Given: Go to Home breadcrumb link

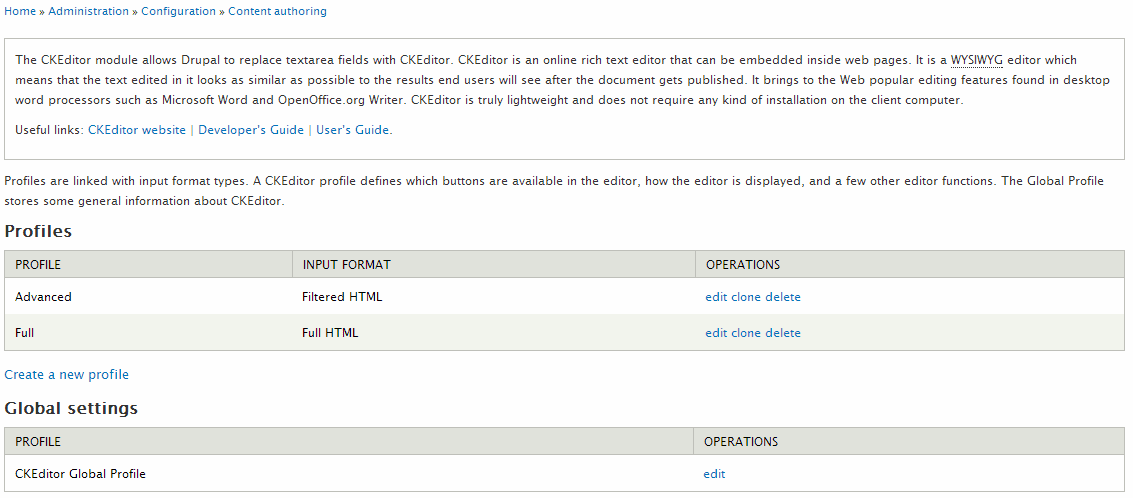Looking at the screenshot, I should (x=20, y=12).
